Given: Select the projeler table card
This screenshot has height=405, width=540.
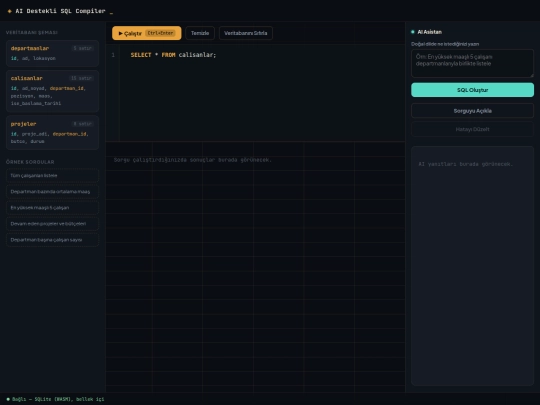Looking at the screenshot, I should coord(52,133).
